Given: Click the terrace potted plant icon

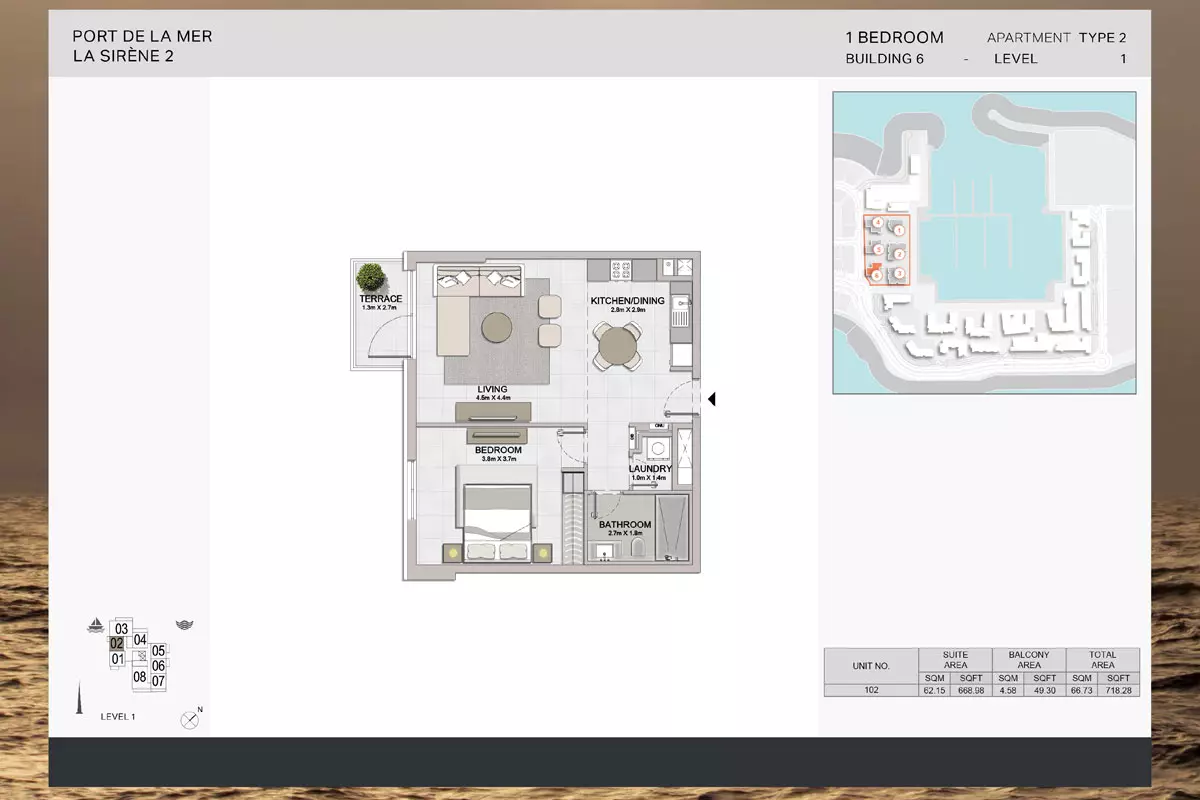Looking at the screenshot, I should click(372, 276).
